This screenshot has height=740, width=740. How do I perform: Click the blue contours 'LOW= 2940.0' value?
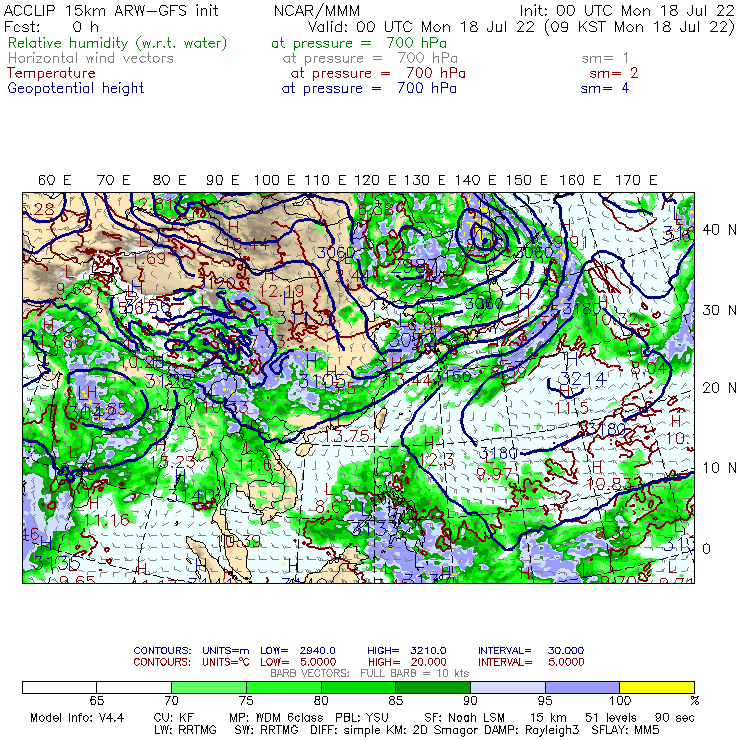298,650
